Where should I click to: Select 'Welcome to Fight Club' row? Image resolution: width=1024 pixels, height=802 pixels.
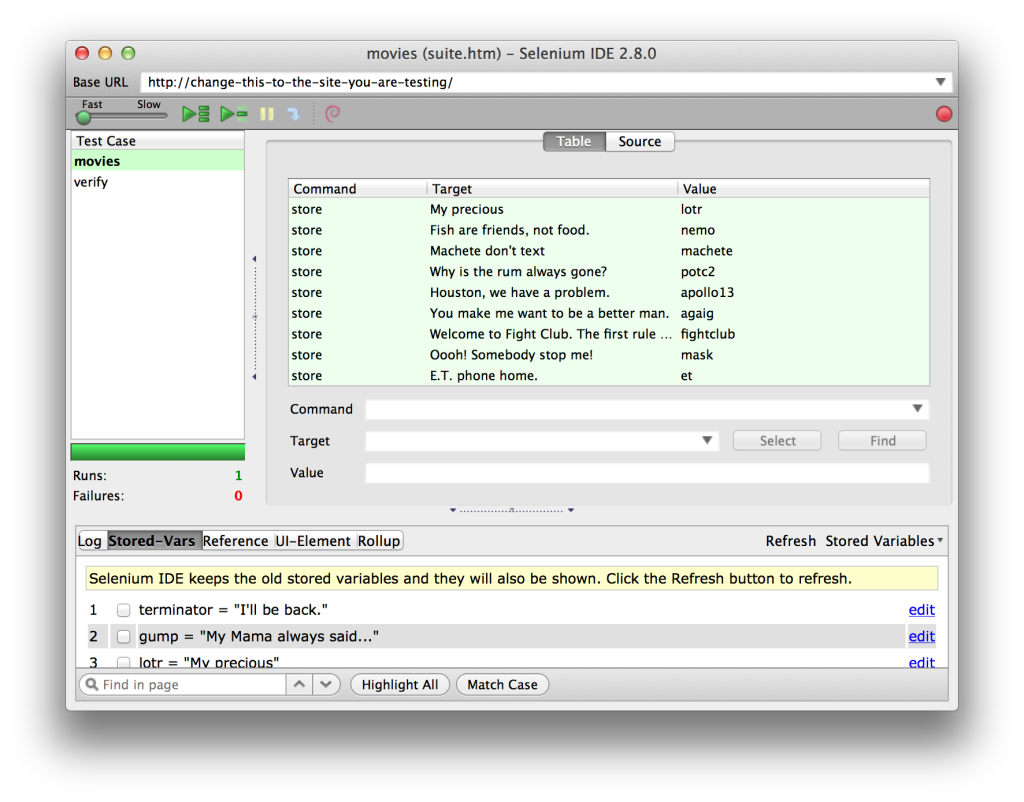pos(609,334)
